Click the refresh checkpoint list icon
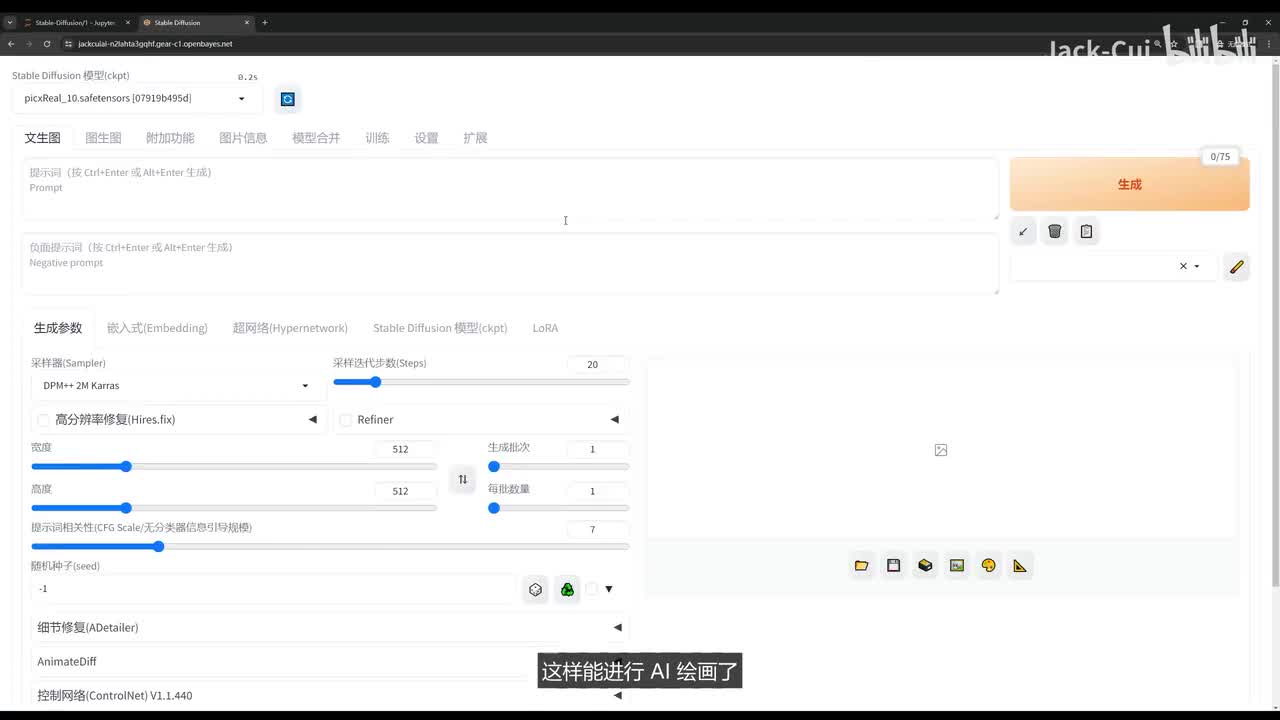This screenshot has height=720, width=1280. click(x=288, y=99)
